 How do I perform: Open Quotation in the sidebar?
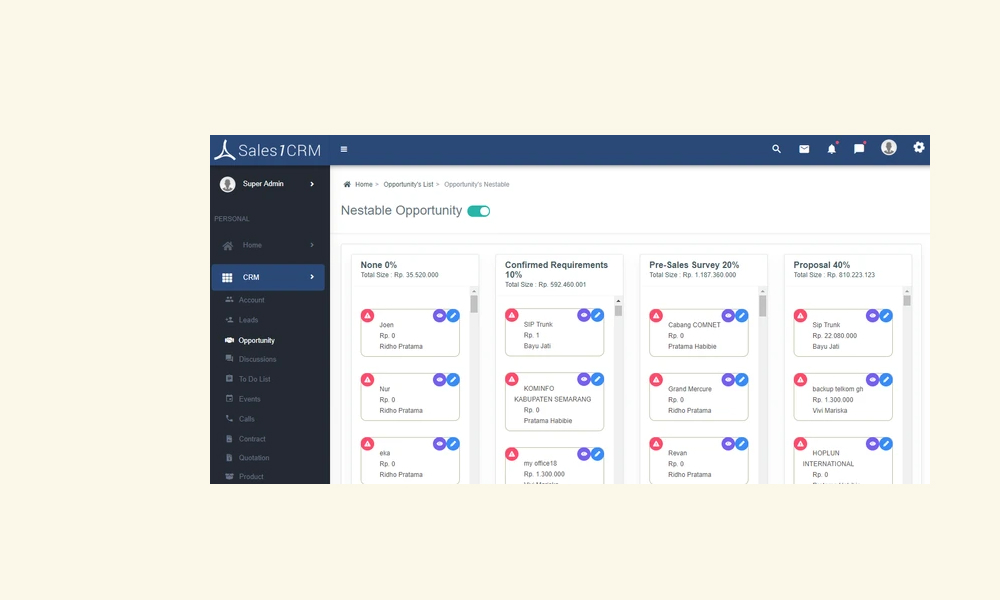[x=254, y=458]
